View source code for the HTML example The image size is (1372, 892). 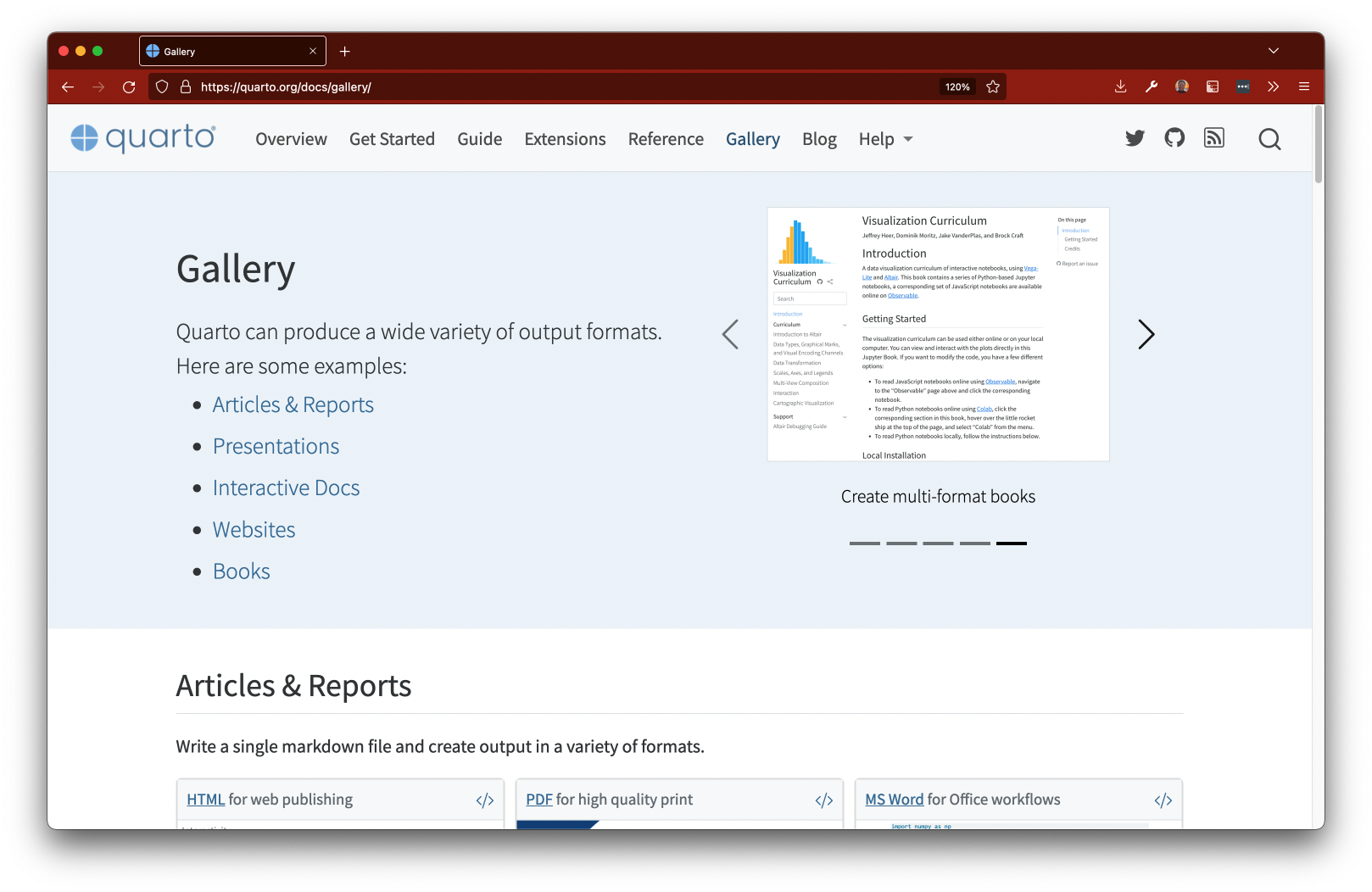coord(485,800)
